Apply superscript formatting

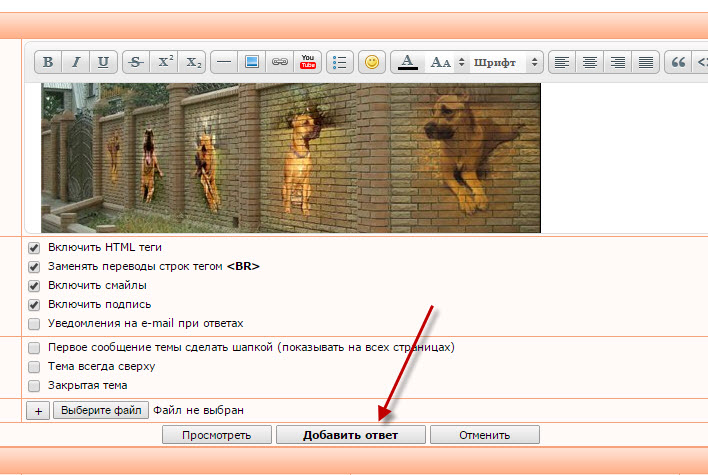click(x=165, y=62)
